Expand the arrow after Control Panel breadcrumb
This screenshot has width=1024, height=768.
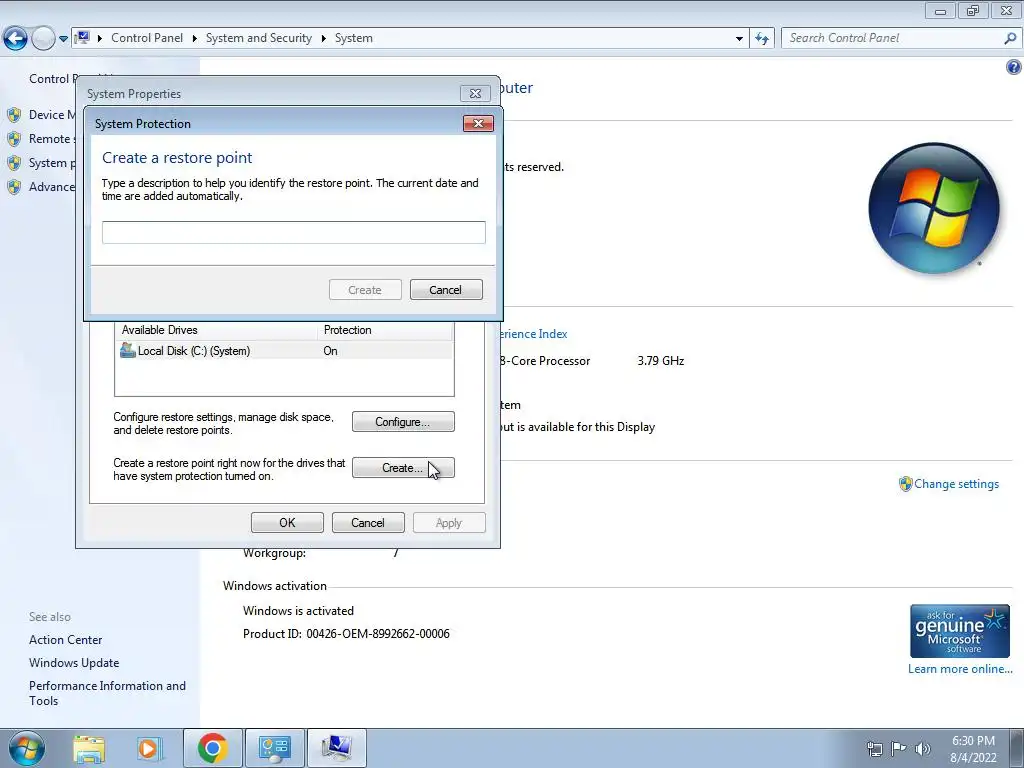[x=195, y=39]
